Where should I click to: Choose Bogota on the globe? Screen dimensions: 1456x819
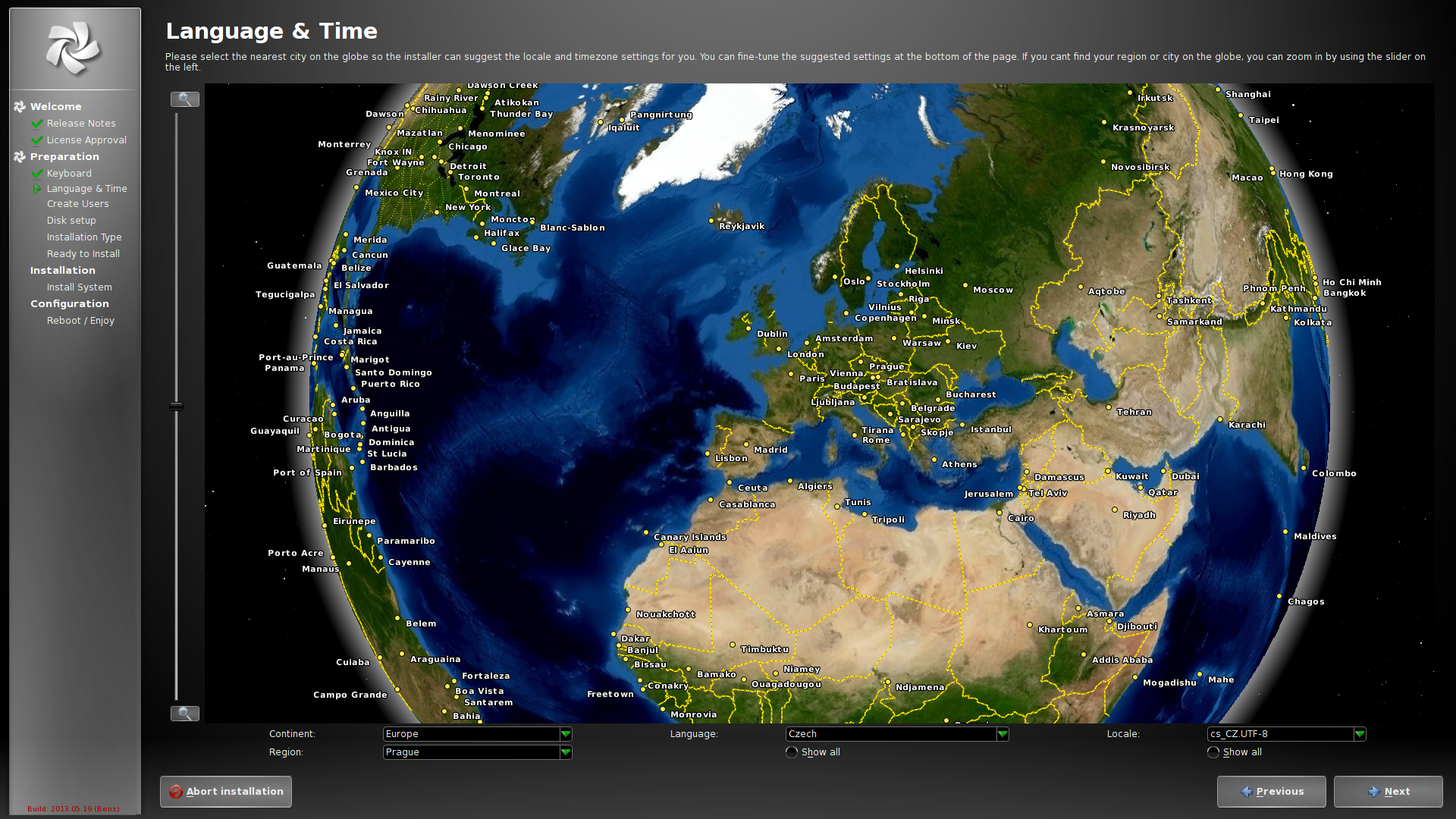pos(317,429)
